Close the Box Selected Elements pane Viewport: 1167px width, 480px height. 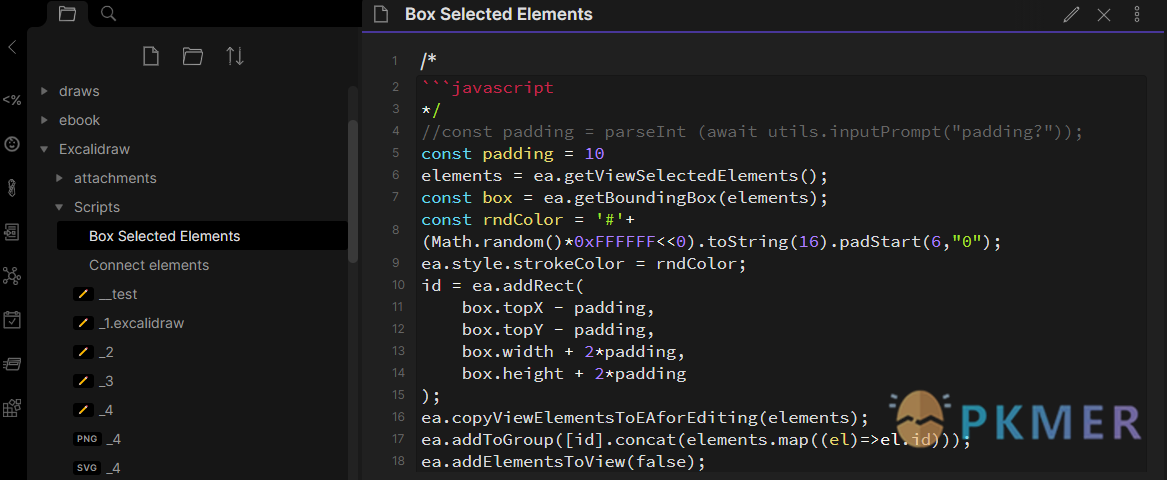(1104, 14)
